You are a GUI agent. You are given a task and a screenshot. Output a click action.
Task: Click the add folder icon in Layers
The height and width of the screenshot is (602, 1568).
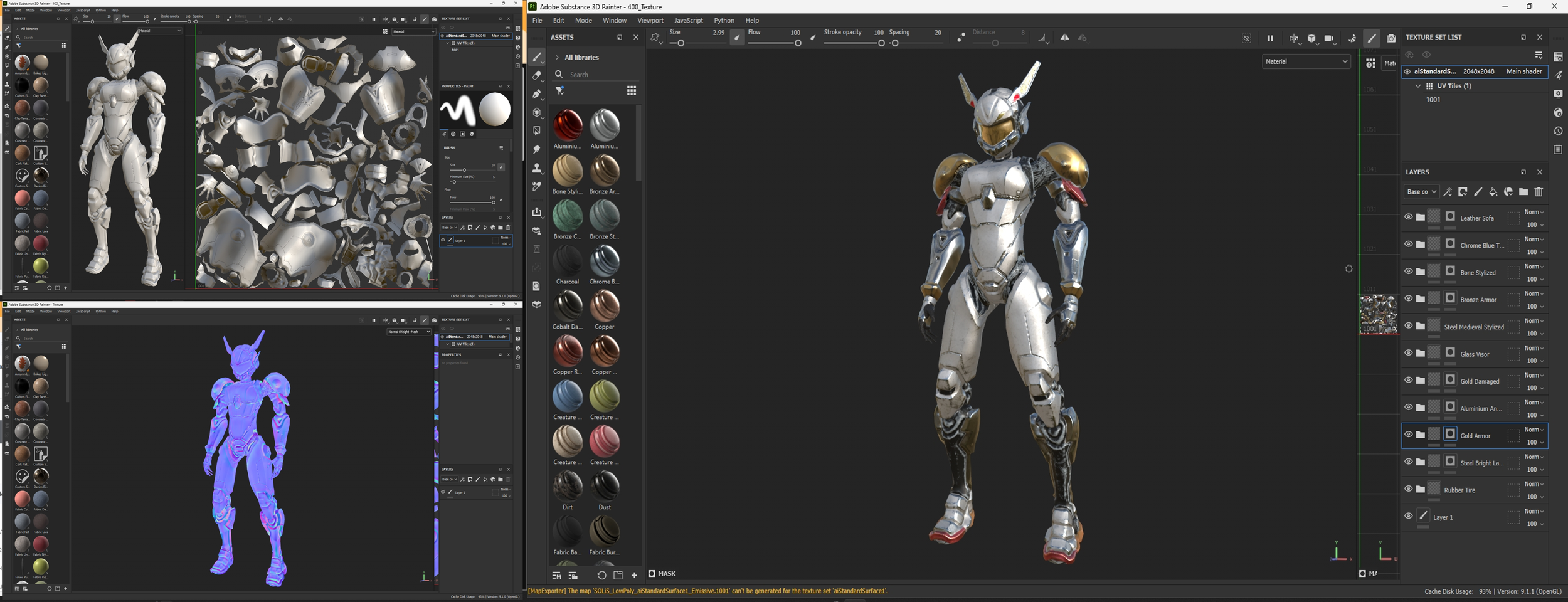[x=1523, y=192]
